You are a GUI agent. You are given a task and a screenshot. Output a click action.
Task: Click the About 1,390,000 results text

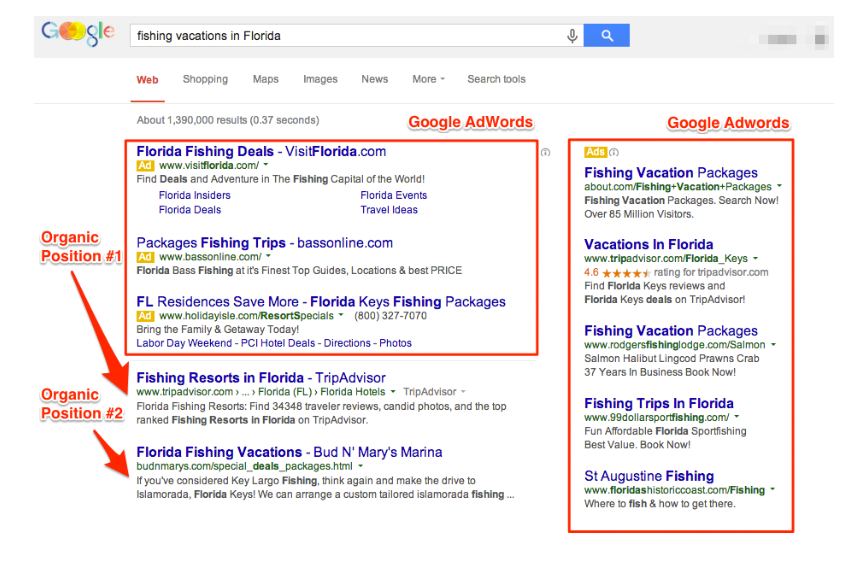[x=228, y=120]
